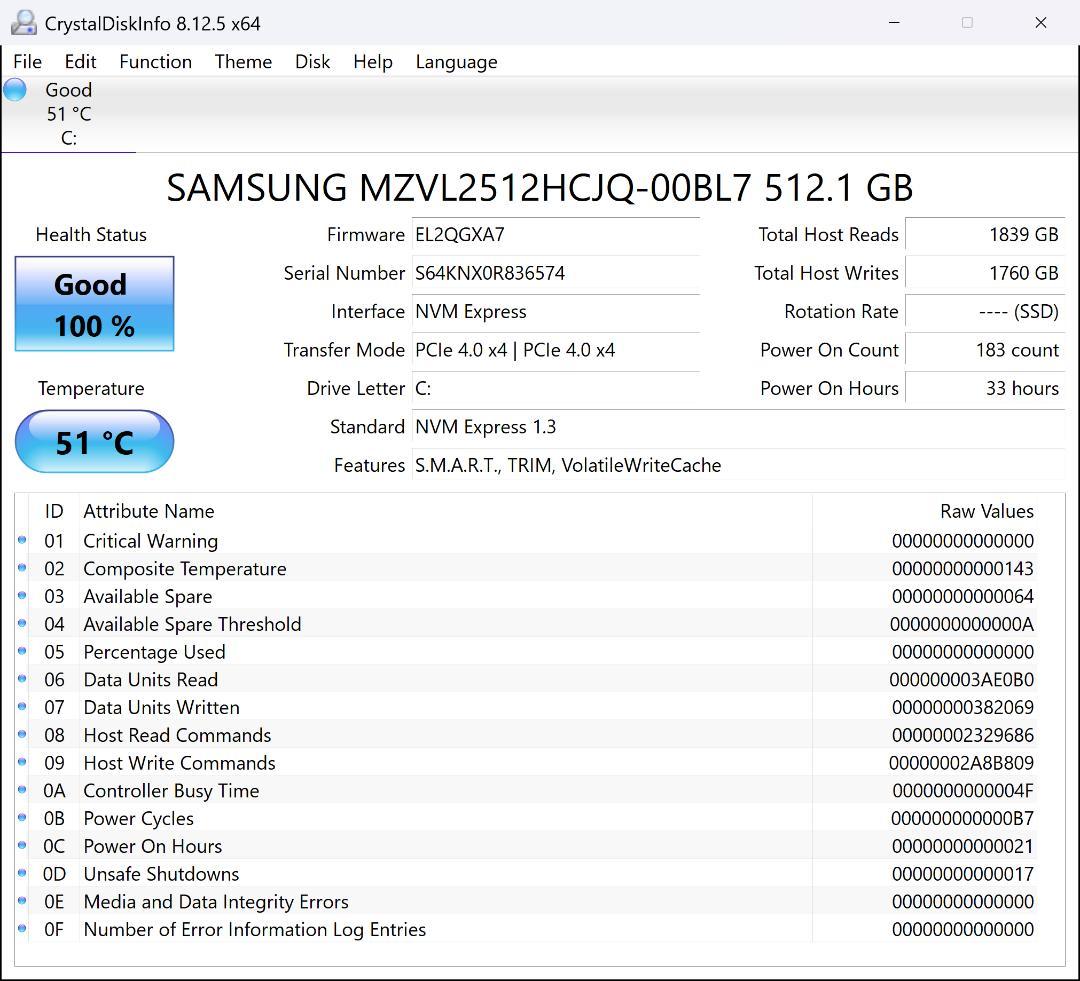Viewport: 1080px width, 981px height.
Task: Click the status dot beside Percentage Used
Action: (x=22, y=651)
